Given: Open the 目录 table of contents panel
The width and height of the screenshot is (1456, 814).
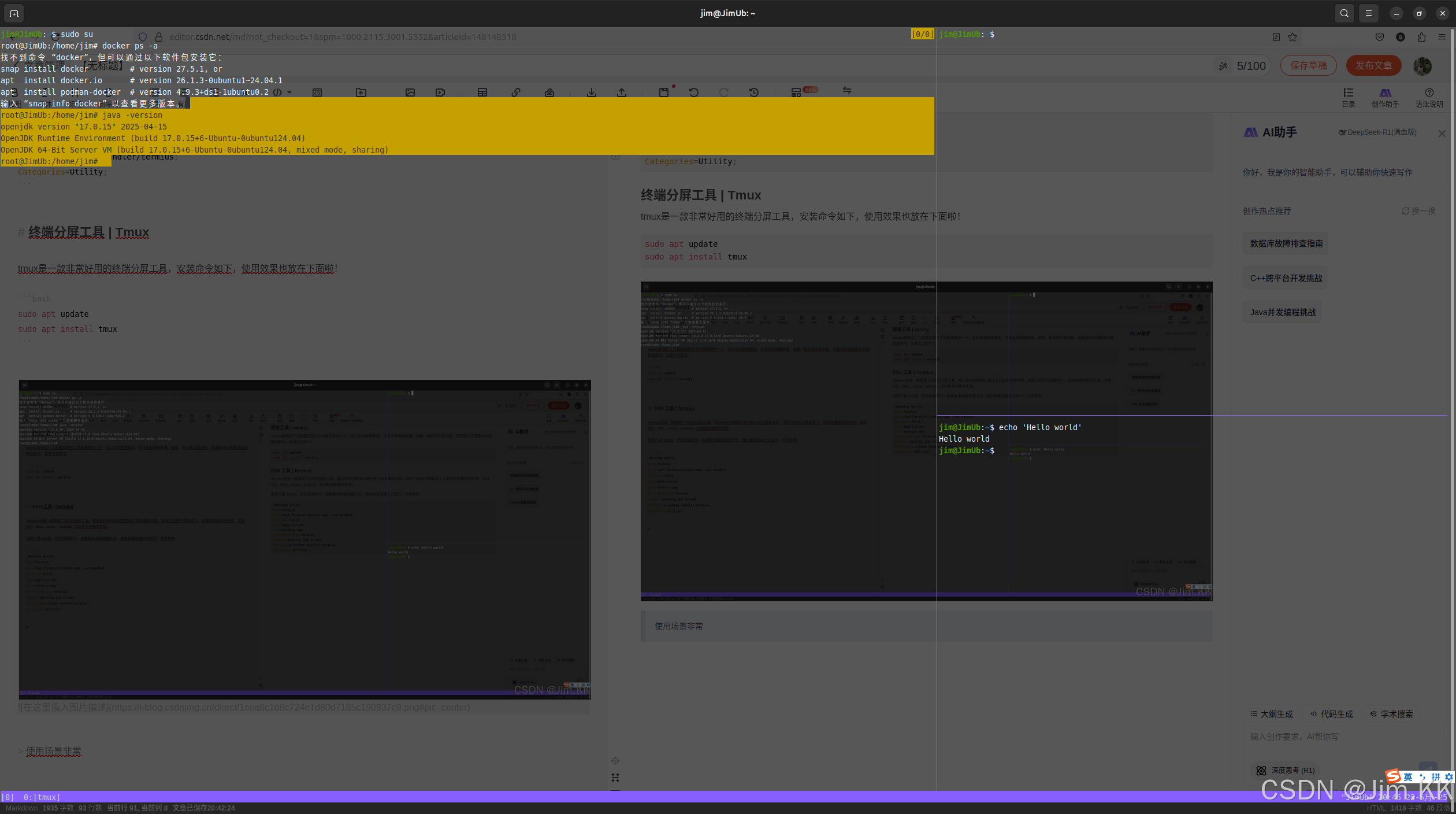Looking at the screenshot, I should (1348, 97).
